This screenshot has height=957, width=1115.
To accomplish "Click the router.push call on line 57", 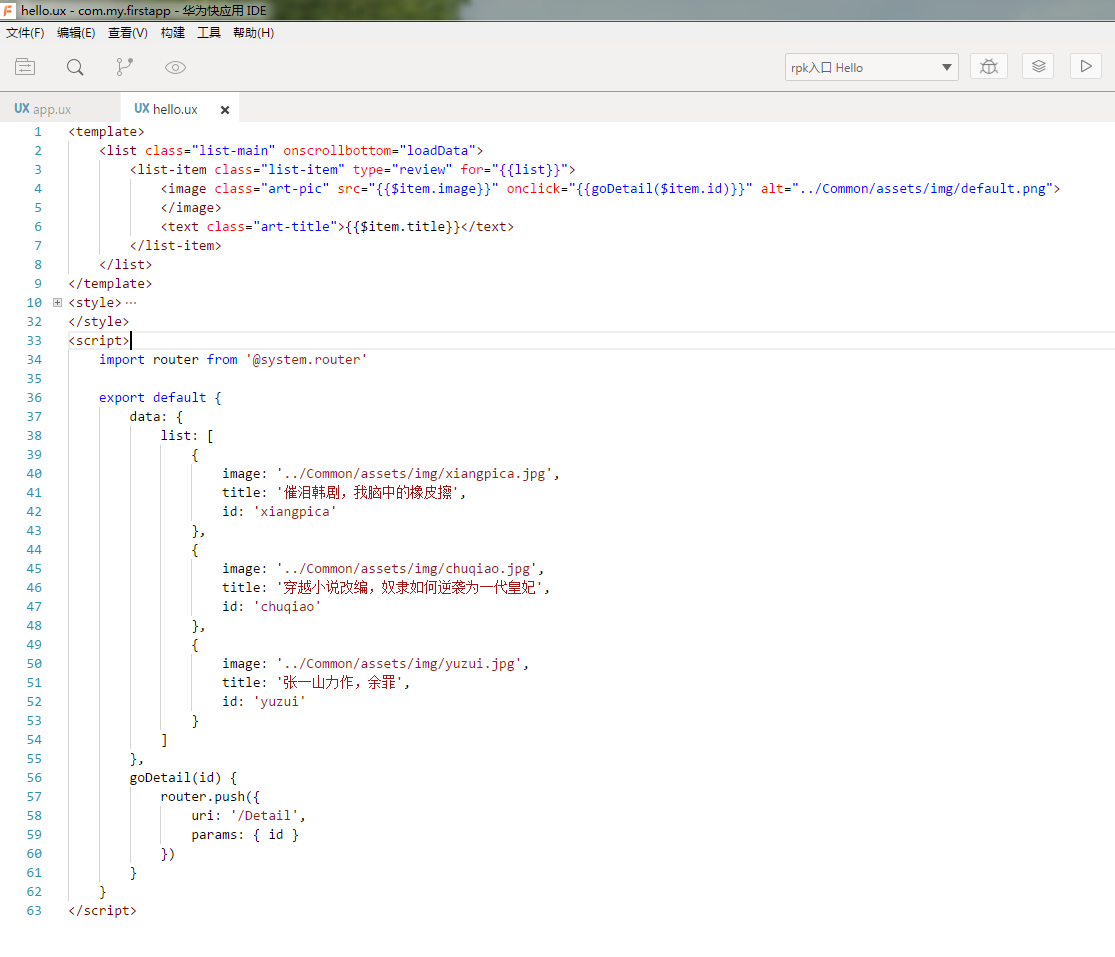I will (x=210, y=796).
